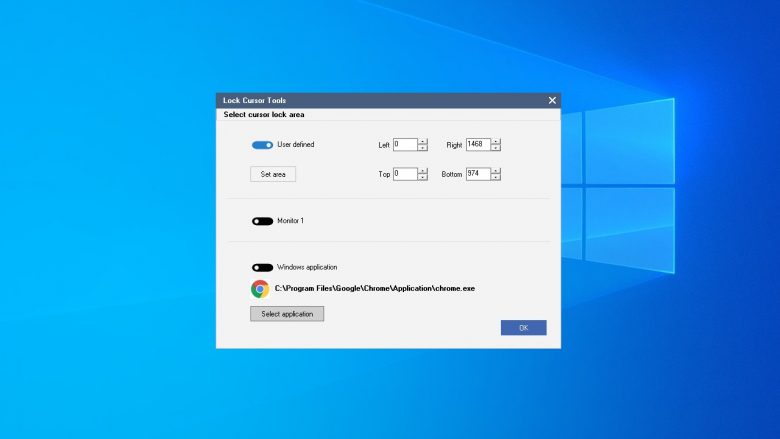Close the Lock Cursor Tools dialog
This screenshot has height=439, width=780.
point(552,100)
